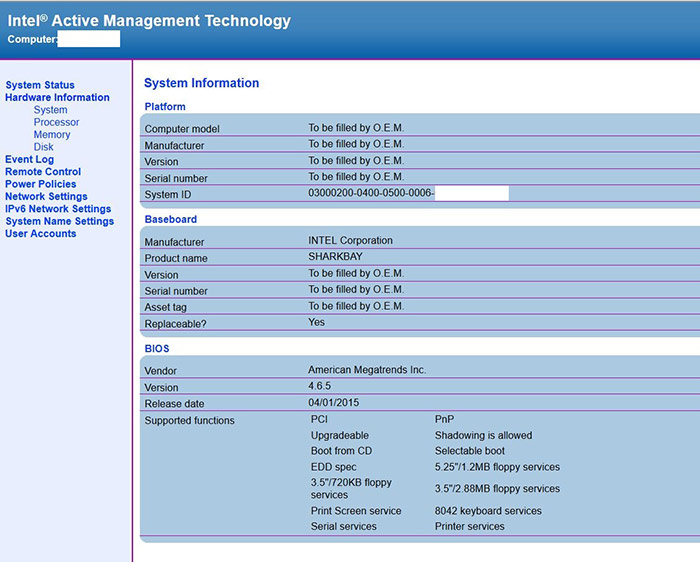The height and width of the screenshot is (562, 700).
Task: Click the Replaceable? label
Action: click(175, 324)
